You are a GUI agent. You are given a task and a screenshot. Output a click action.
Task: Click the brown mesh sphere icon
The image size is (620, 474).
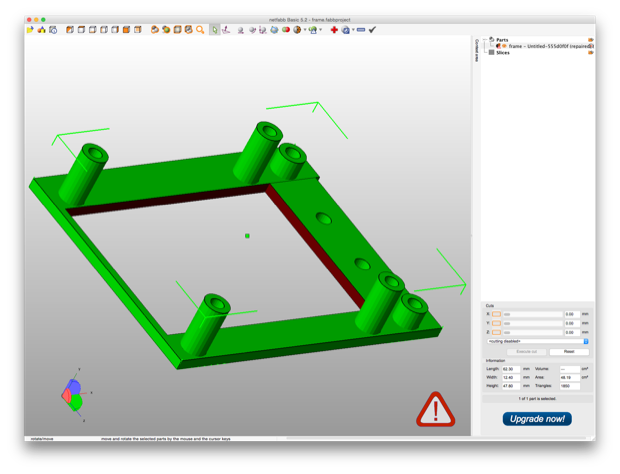coord(297,30)
